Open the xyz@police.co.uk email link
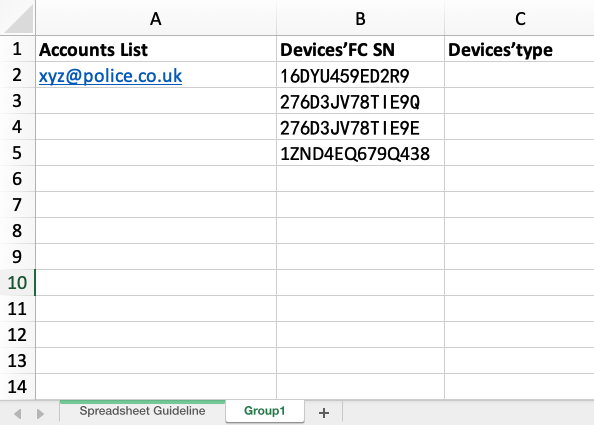This screenshot has width=594, height=425. [x=110, y=76]
